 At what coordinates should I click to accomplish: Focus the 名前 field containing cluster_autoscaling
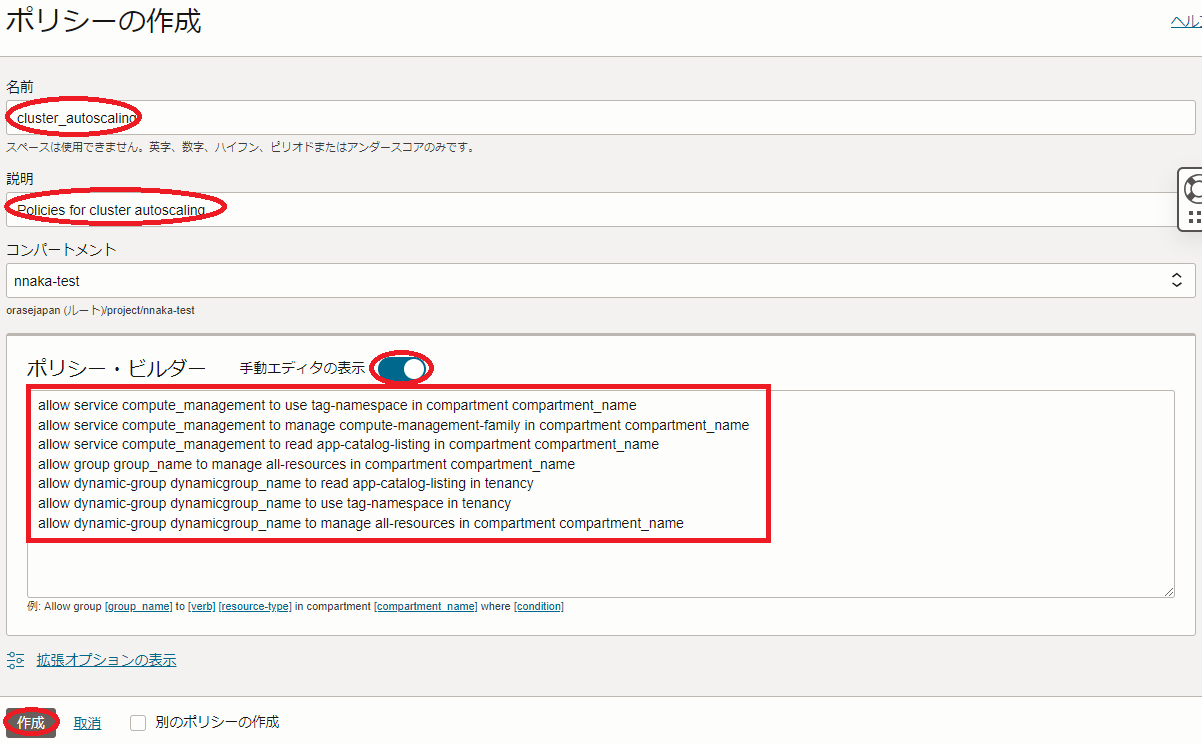click(600, 118)
